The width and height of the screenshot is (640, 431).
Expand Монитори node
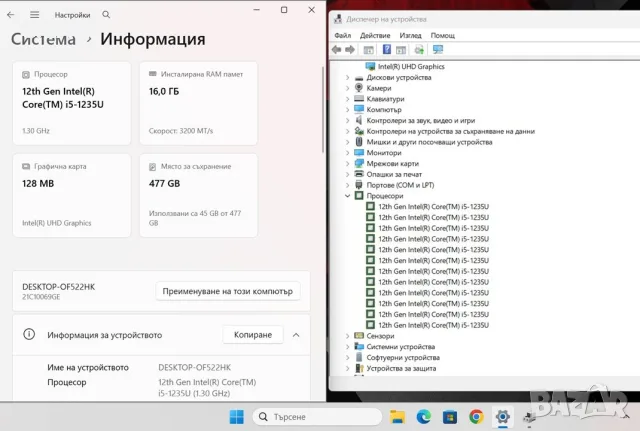coord(347,153)
